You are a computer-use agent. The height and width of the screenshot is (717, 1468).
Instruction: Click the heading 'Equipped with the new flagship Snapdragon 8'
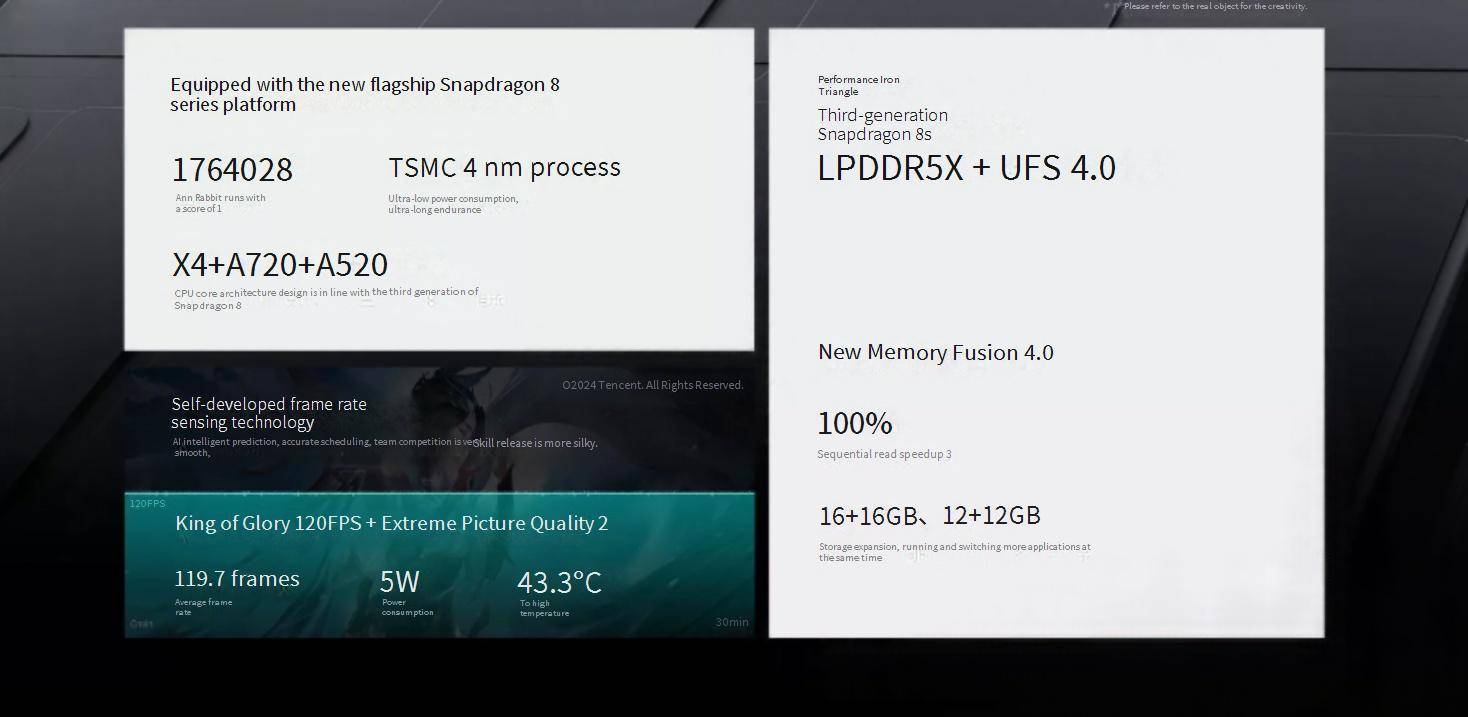pos(365,94)
